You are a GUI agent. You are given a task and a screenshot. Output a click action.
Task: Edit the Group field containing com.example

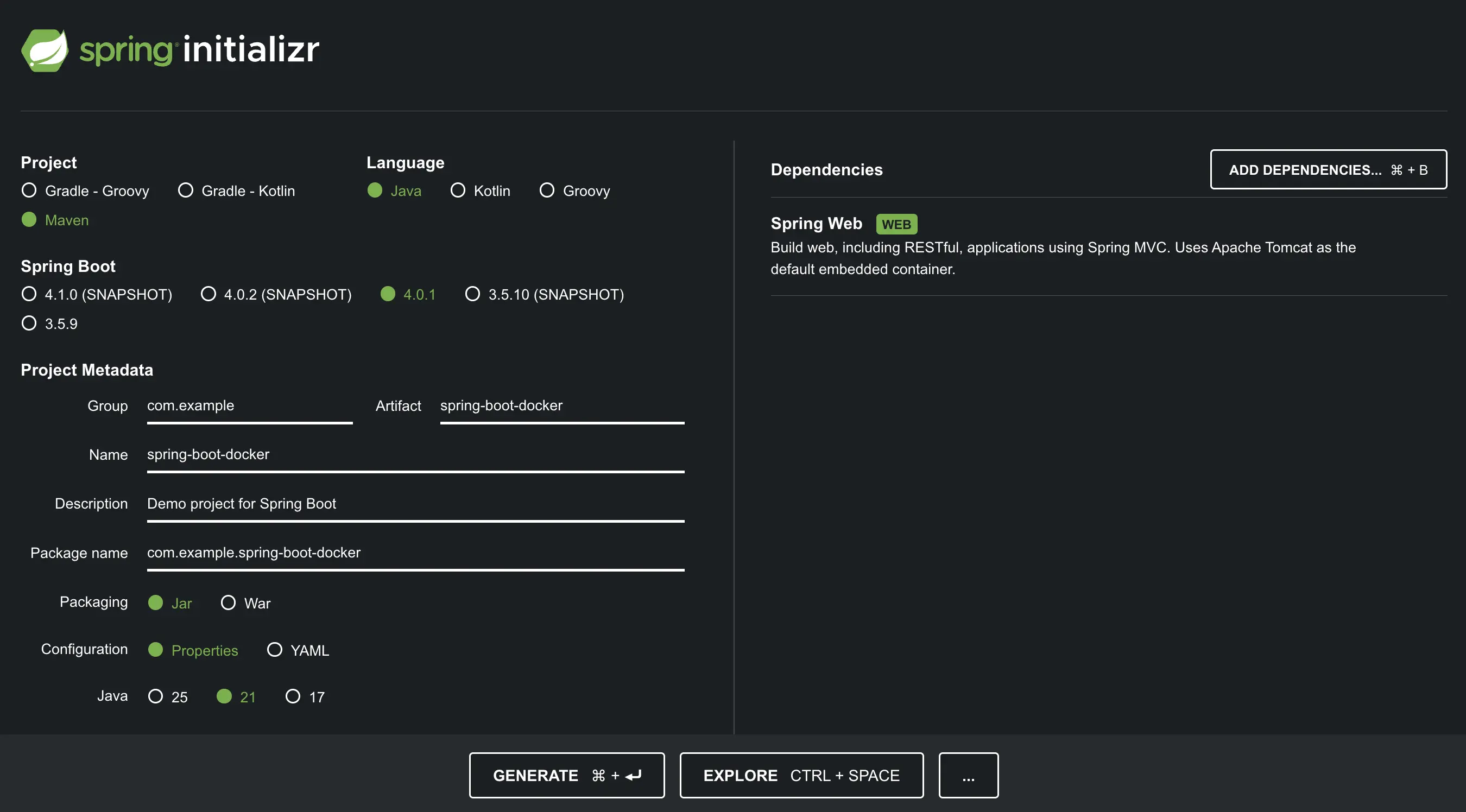coord(249,405)
